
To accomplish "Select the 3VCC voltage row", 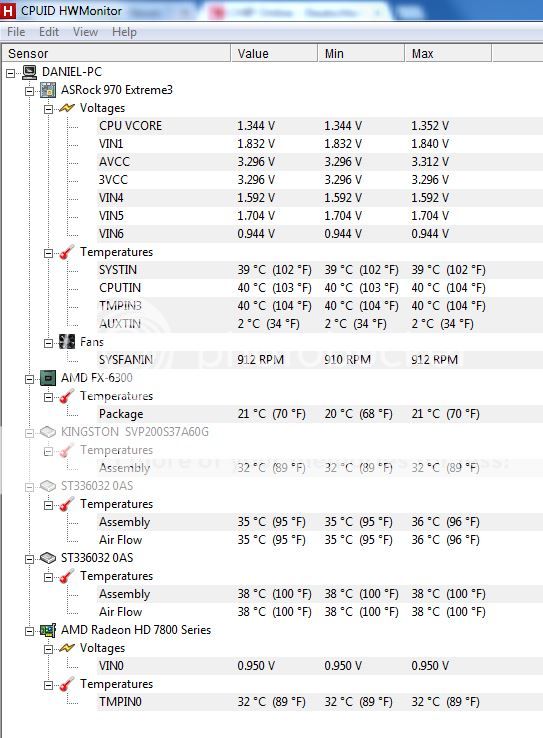I will point(319,180).
